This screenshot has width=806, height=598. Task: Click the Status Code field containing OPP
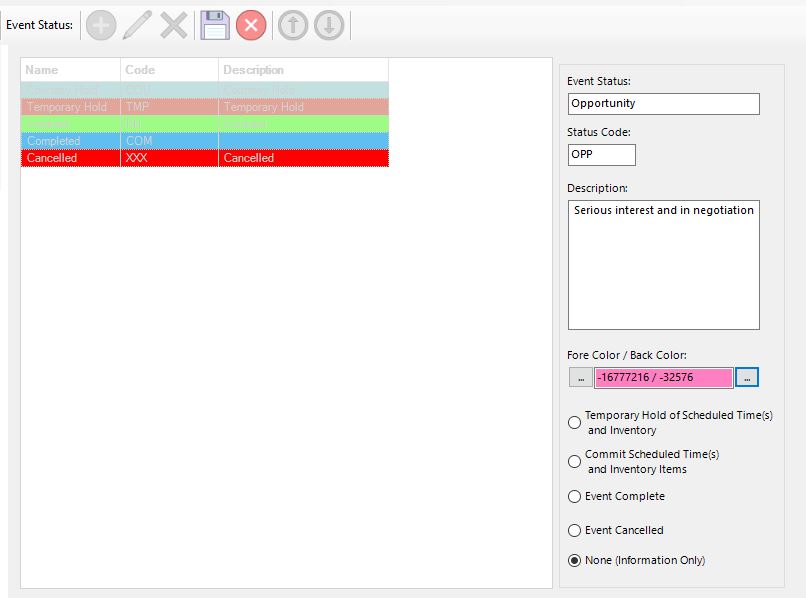pyautogui.click(x=601, y=155)
